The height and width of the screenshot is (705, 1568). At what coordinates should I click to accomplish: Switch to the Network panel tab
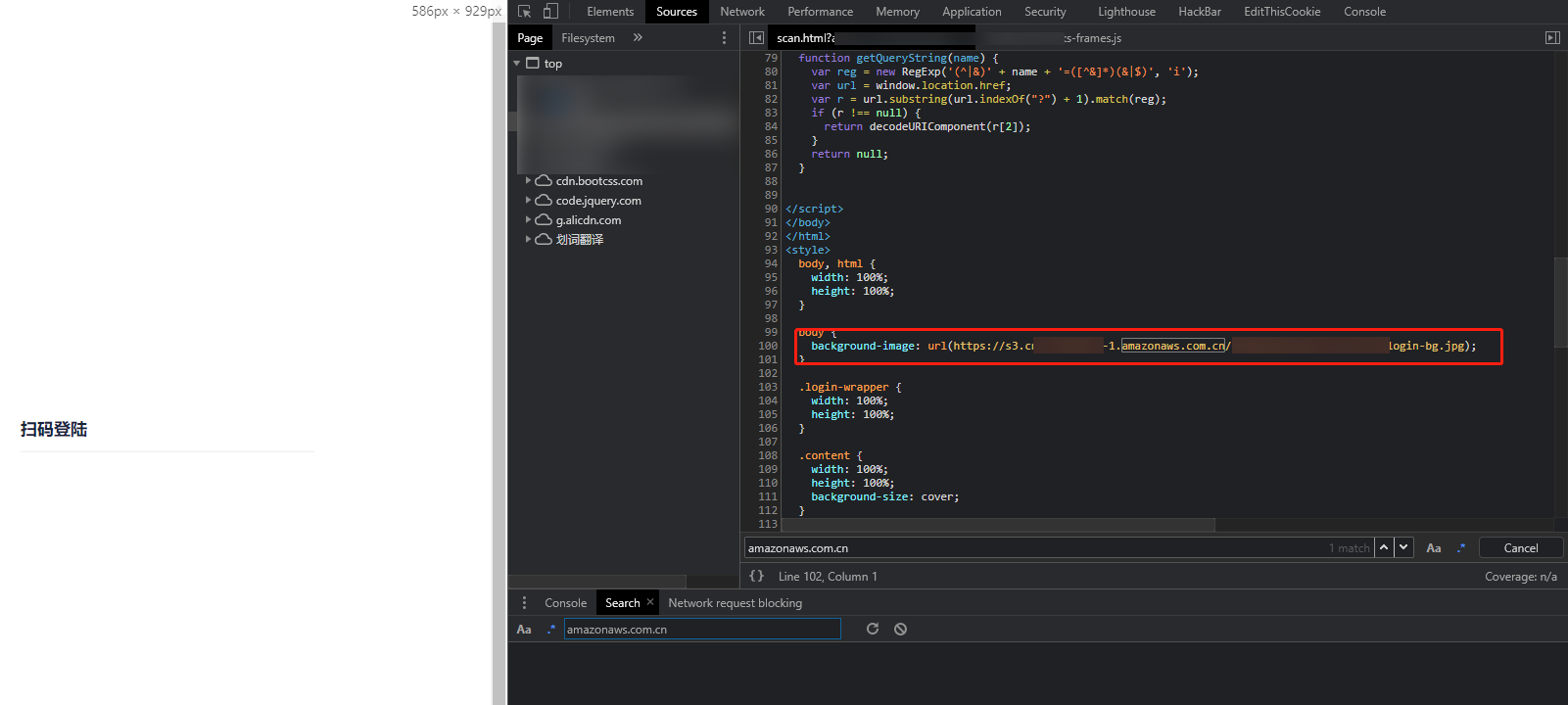(741, 12)
